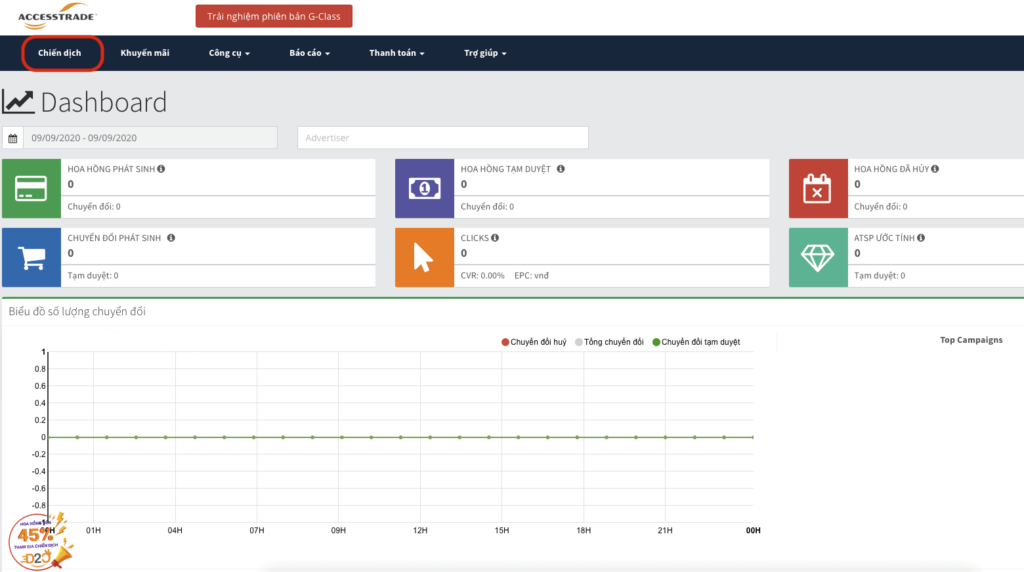Open the date range 09/09/2020 field
1024x572 pixels.
click(150, 138)
